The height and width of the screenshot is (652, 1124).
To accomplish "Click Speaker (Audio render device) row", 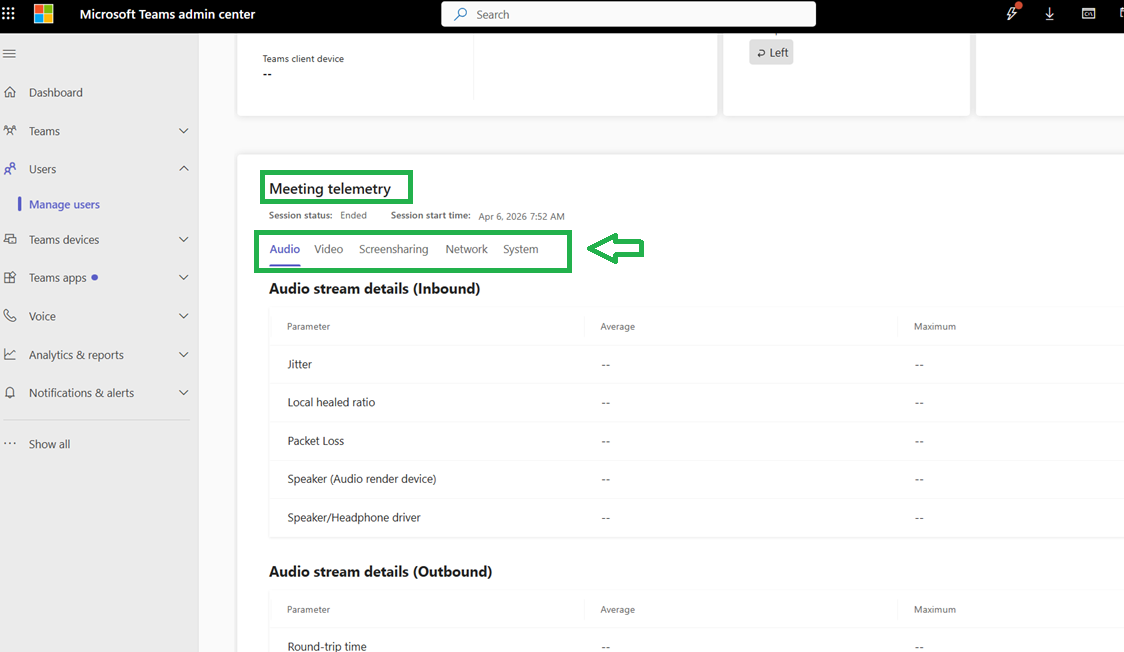I will point(696,479).
